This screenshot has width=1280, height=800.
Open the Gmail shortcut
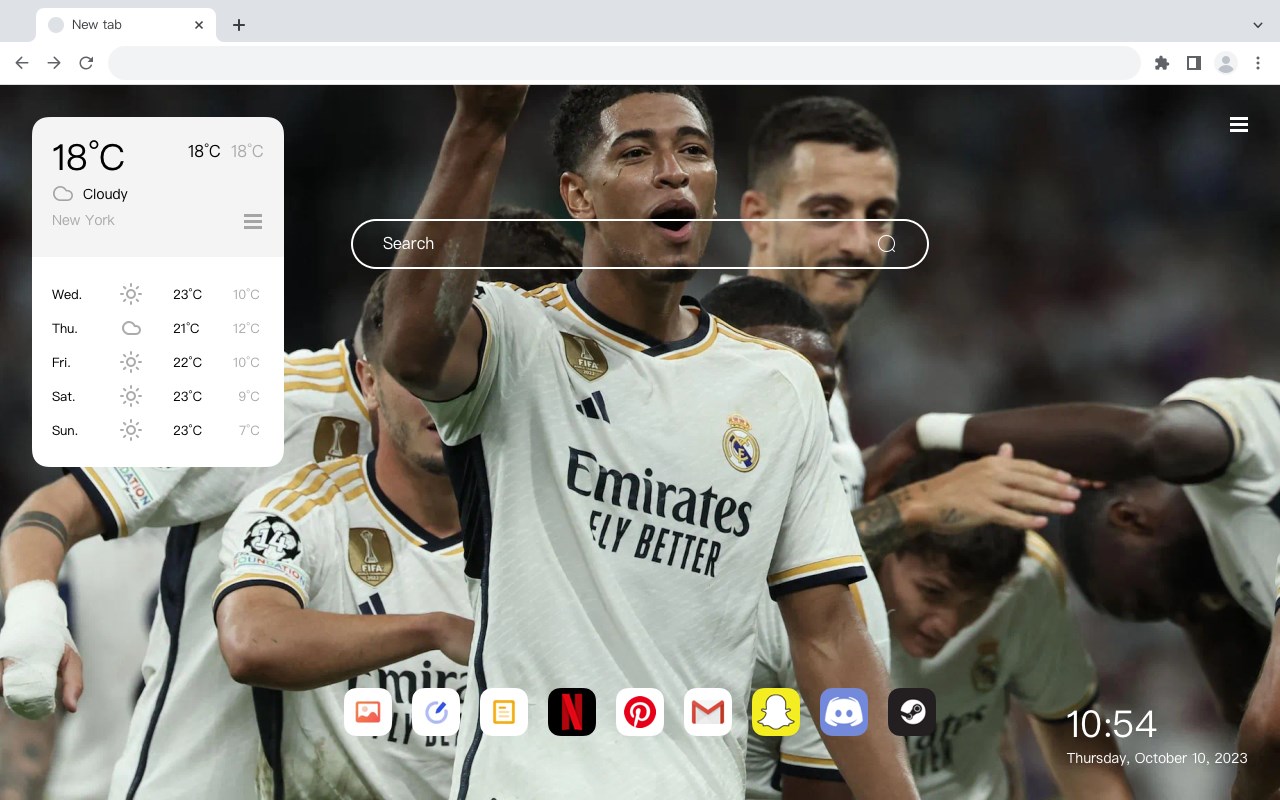coord(708,712)
